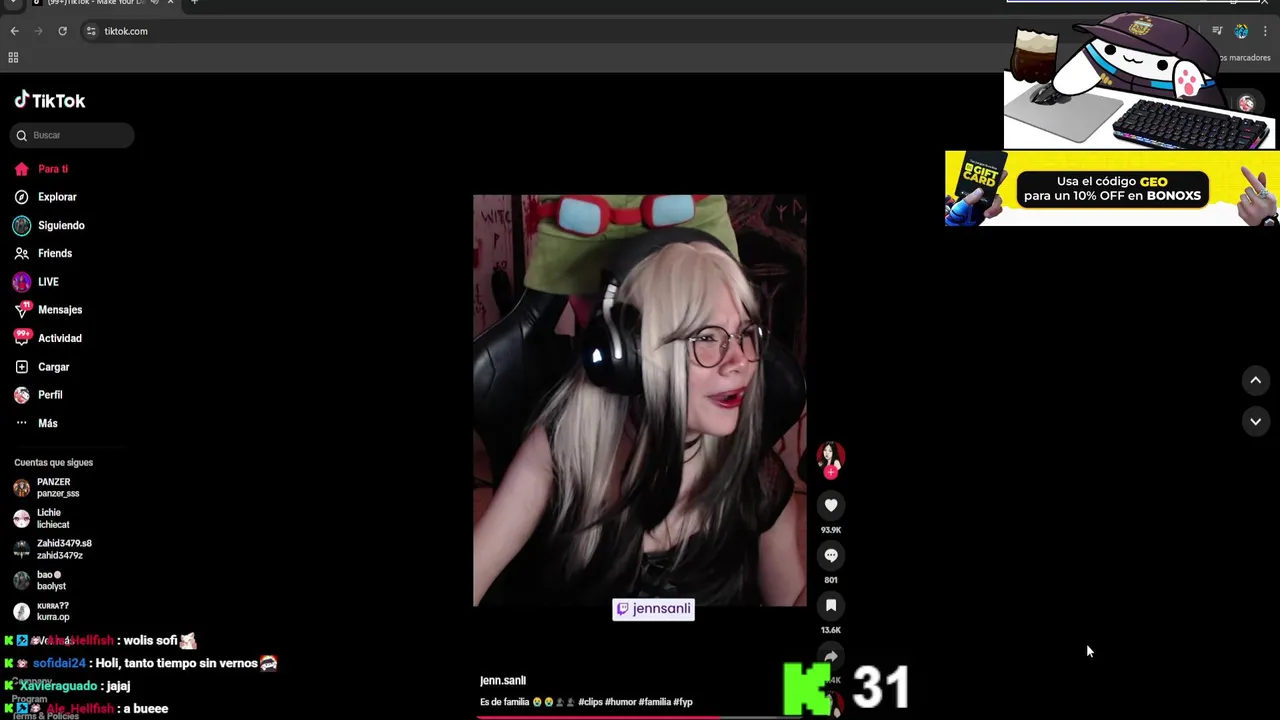Reload the page with refresh icon

pyautogui.click(x=62, y=31)
